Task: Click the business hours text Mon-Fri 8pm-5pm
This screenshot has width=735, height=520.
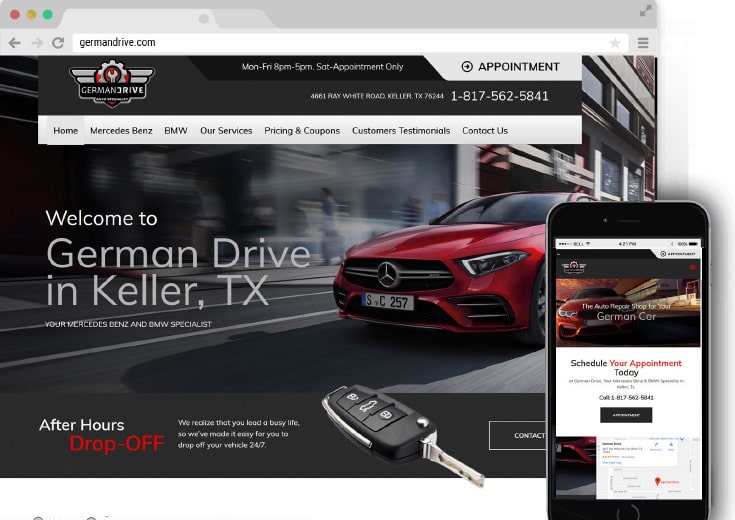Action: [322, 67]
